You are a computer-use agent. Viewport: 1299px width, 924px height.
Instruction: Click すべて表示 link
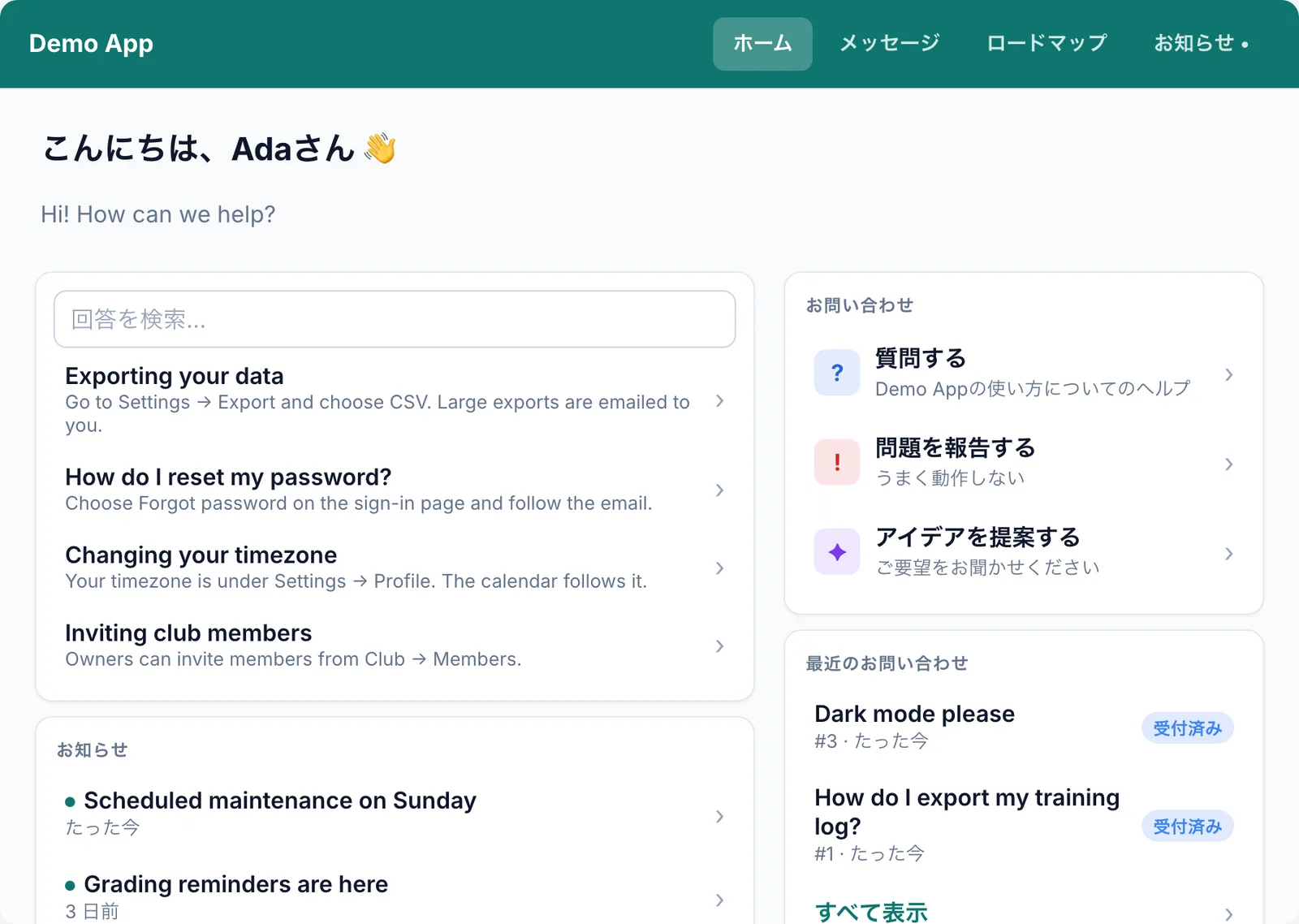(x=871, y=912)
